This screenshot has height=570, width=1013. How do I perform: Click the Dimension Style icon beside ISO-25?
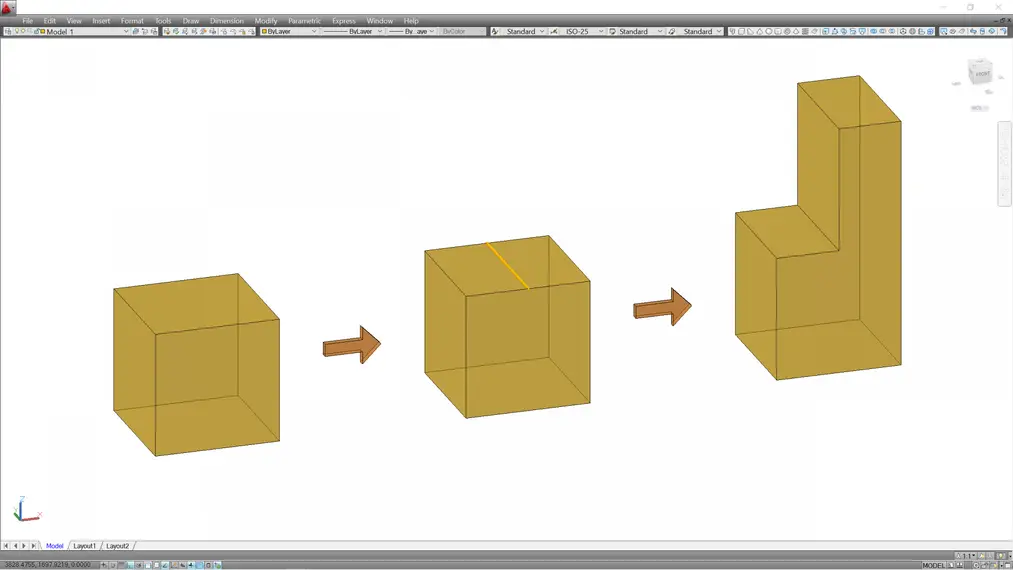[554, 32]
